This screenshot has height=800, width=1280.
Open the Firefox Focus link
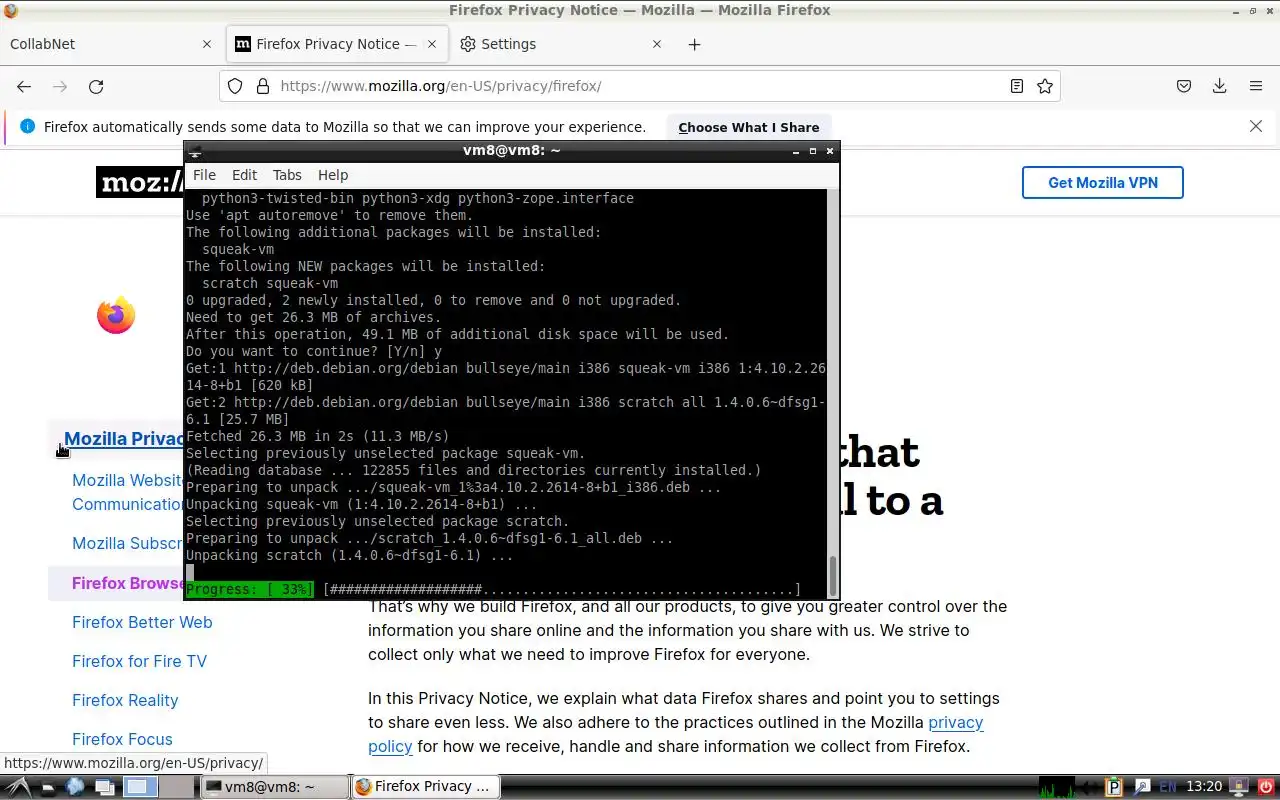(x=122, y=739)
